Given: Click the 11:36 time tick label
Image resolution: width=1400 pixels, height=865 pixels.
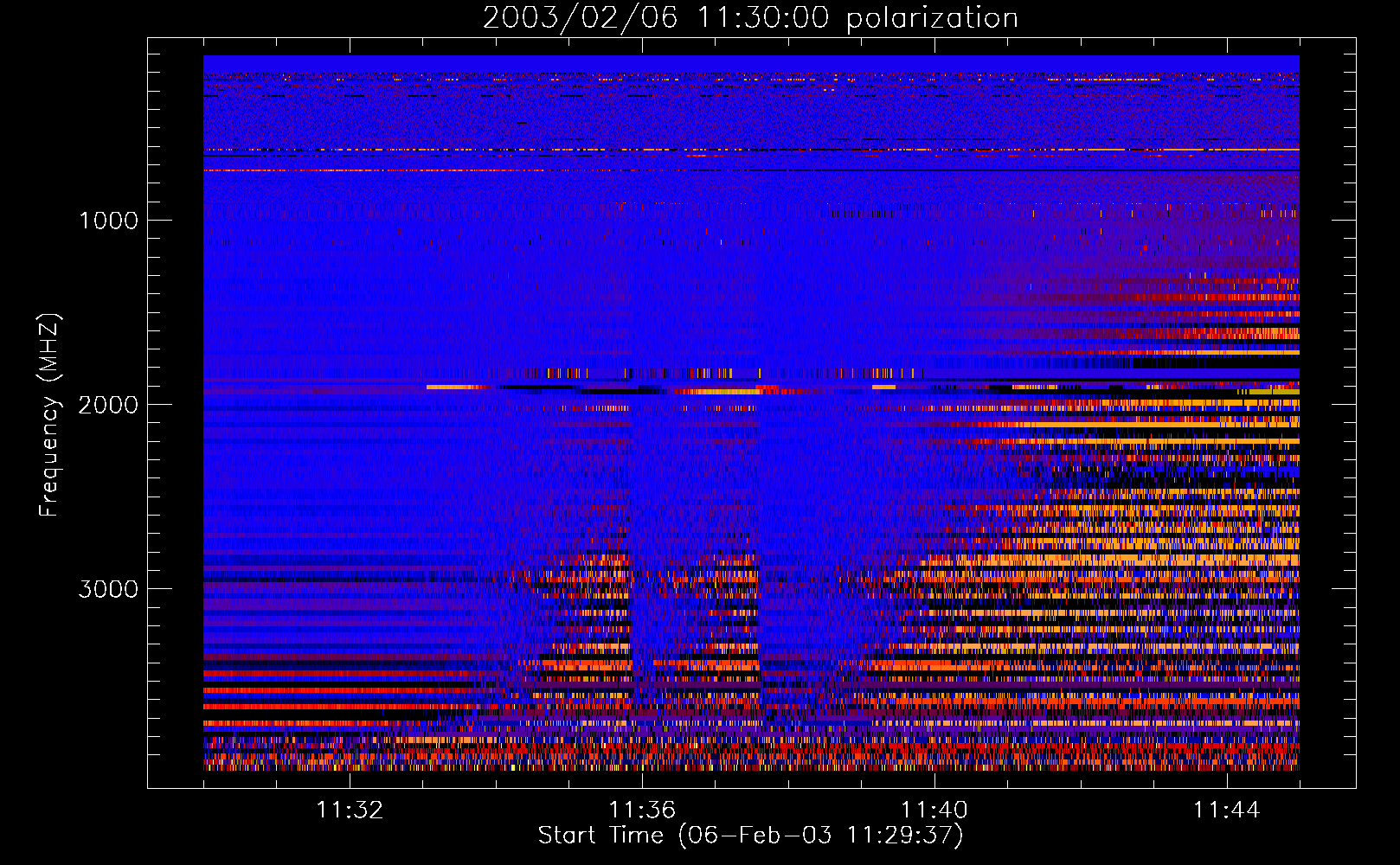Looking at the screenshot, I should (x=642, y=811).
